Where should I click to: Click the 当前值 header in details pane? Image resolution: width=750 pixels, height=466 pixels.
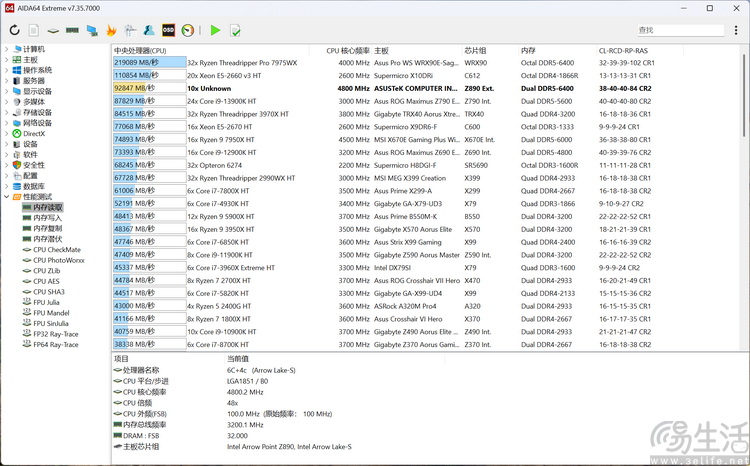pyautogui.click(x=237, y=358)
